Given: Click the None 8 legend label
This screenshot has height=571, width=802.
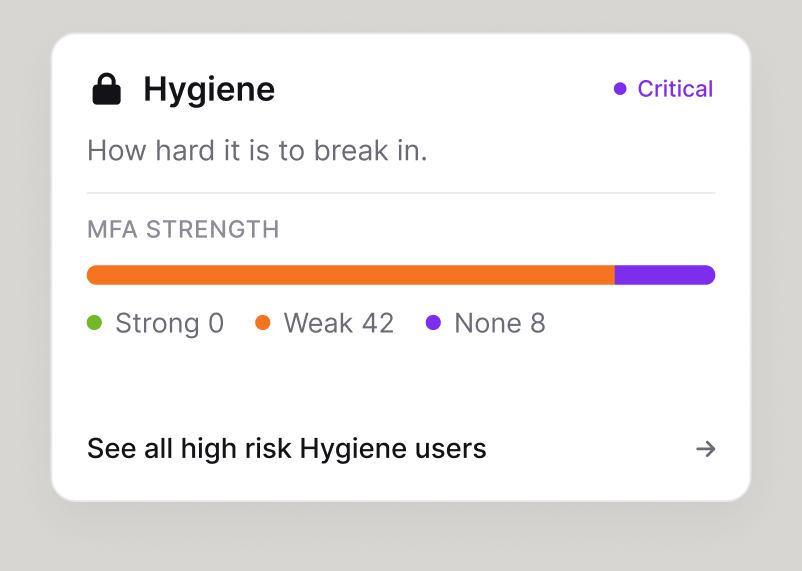Looking at the screenshot, I should (500, 323).
